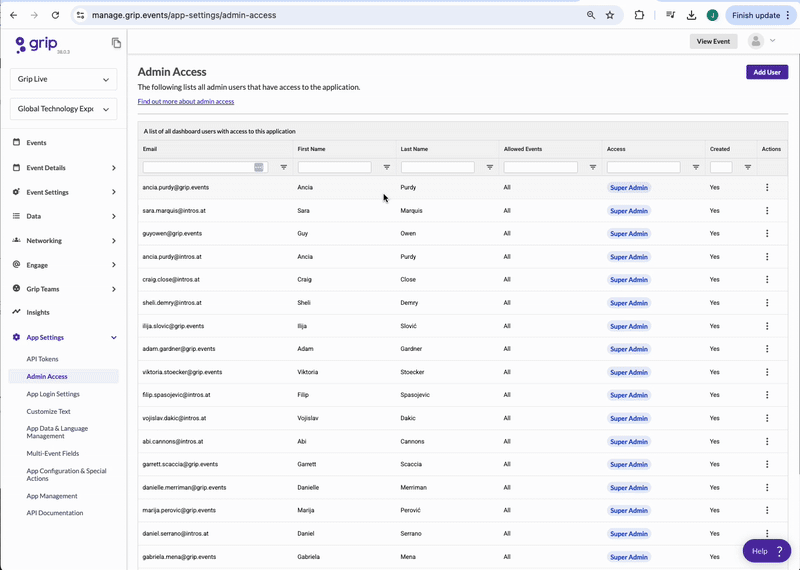This screenshot has width=800, height=570.
Task: Open the browser media control icon
Action: click(670, 15)
